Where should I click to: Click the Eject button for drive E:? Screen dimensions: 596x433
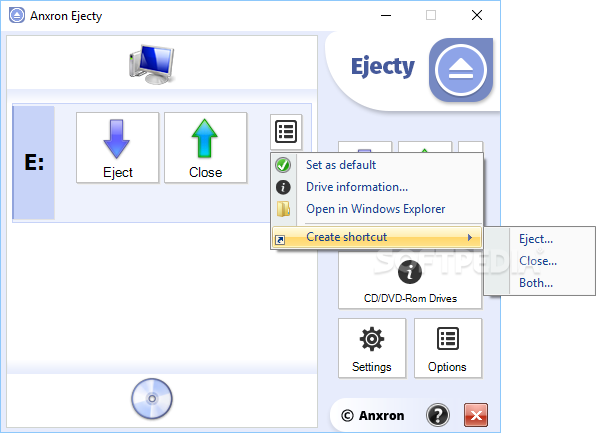[x=117, y=148]
